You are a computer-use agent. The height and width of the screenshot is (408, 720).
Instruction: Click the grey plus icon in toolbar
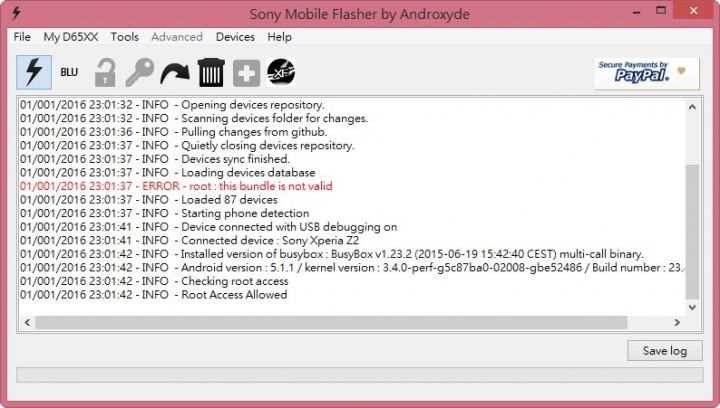click(x=247, y=73)
